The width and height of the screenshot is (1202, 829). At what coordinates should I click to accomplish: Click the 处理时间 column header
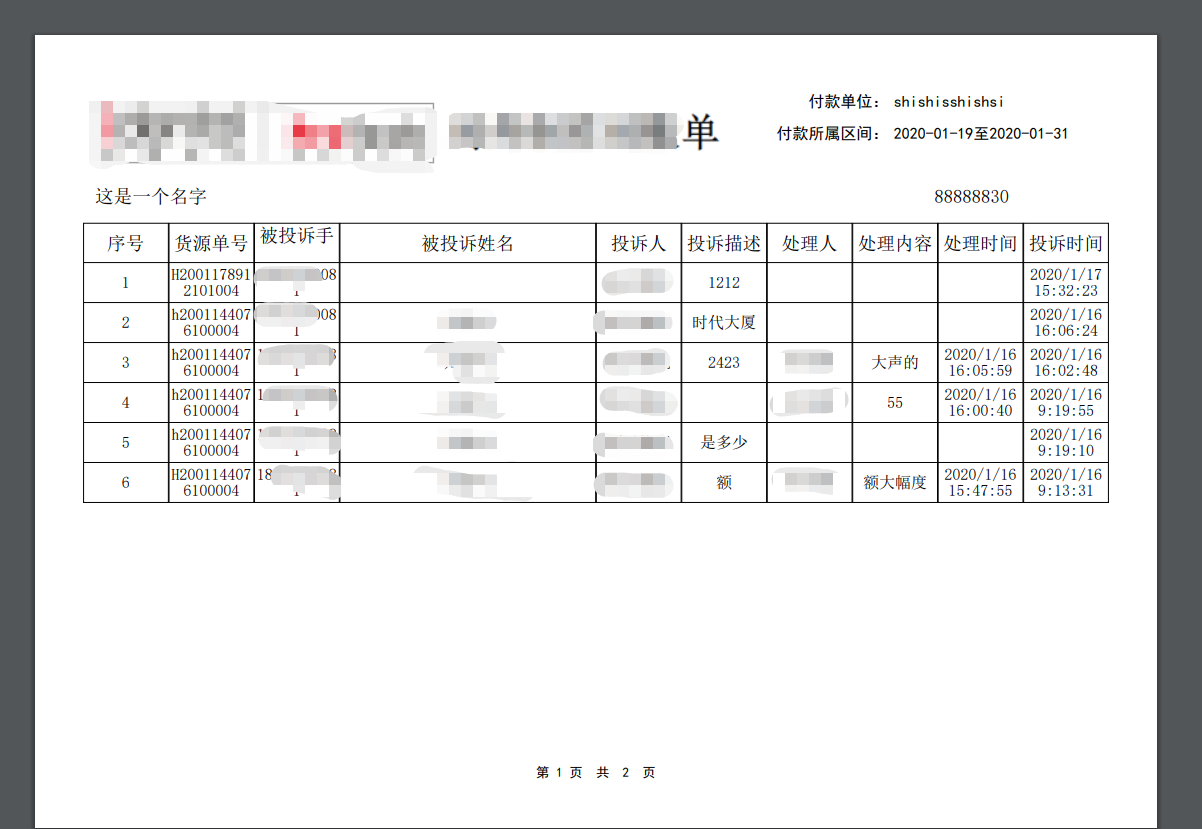point(980,243)
